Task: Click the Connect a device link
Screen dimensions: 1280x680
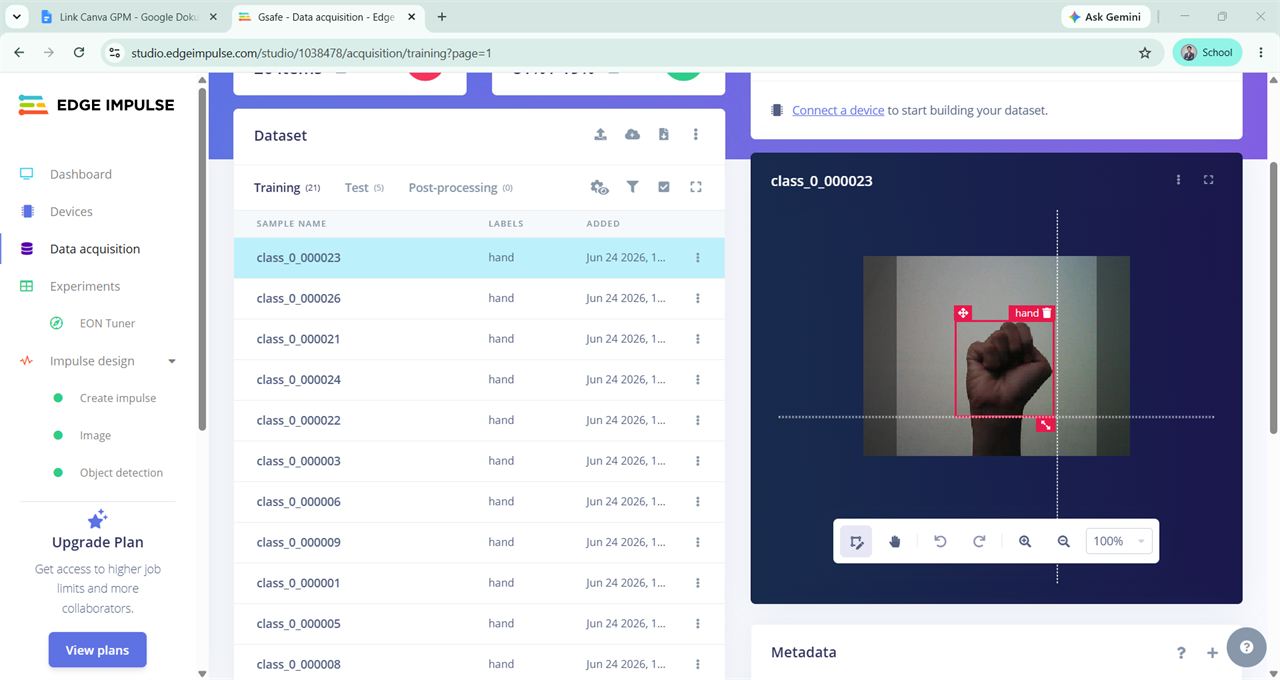Action: (x=838, y=110)
